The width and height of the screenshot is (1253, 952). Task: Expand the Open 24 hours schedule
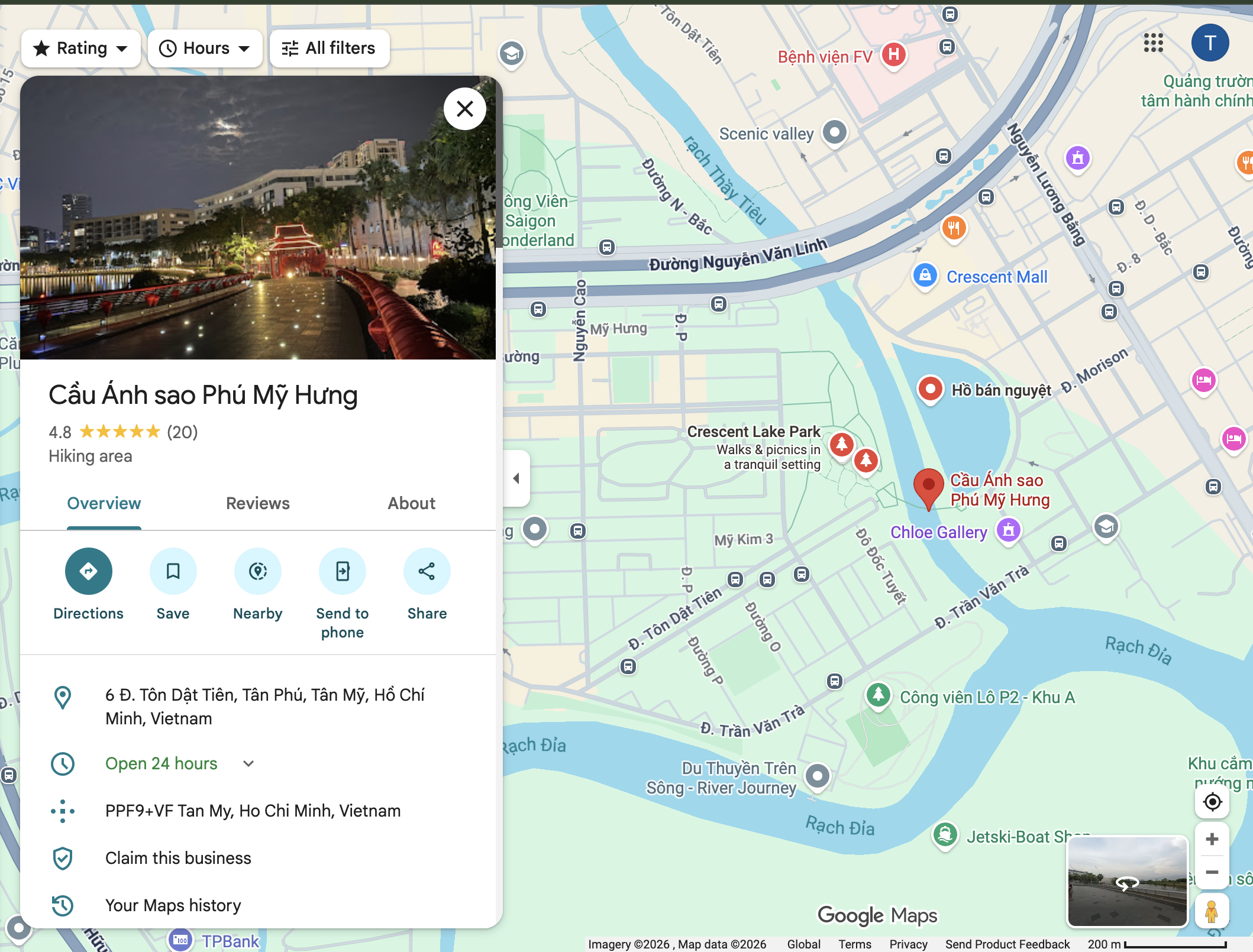(248, 763)
